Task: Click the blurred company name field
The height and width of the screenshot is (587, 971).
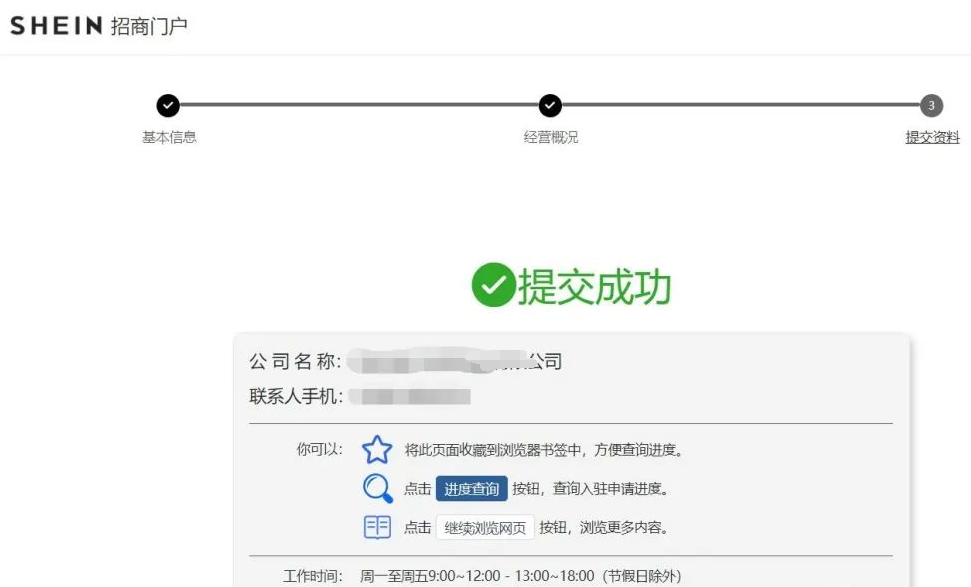Action: (x=440, y=361)
